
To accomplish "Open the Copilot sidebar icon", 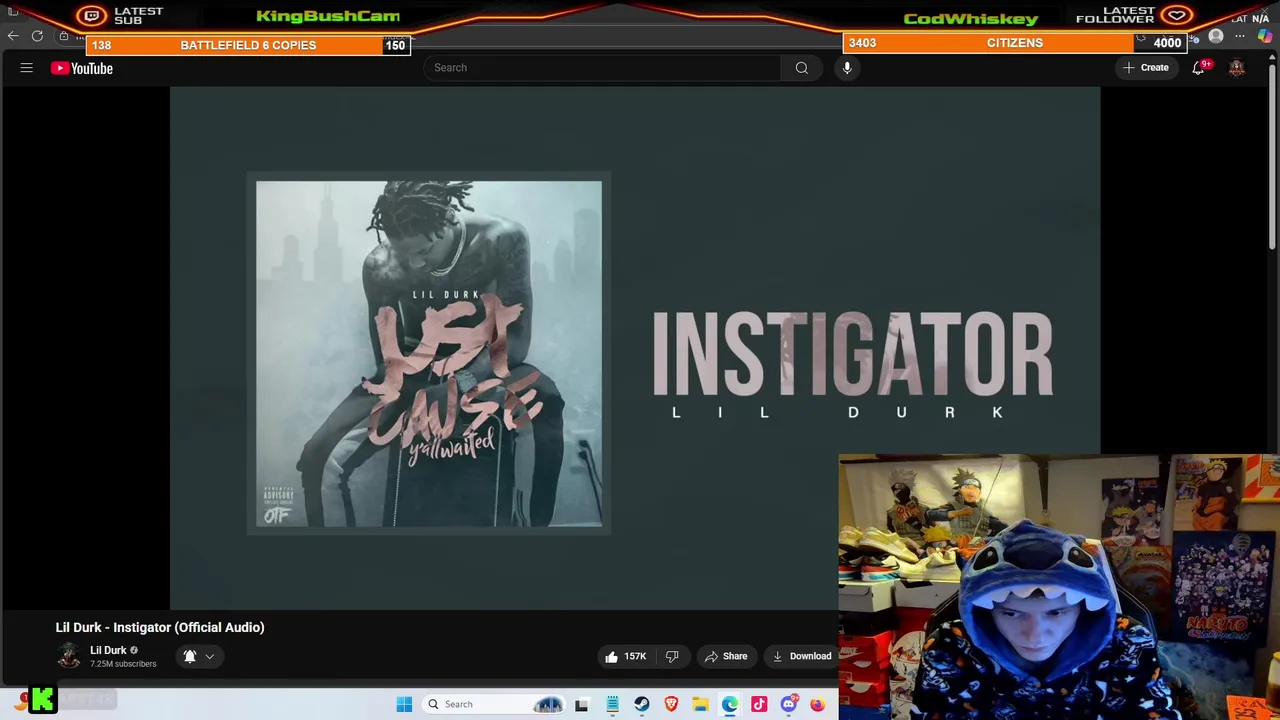I will click(x=1265, y=36).
